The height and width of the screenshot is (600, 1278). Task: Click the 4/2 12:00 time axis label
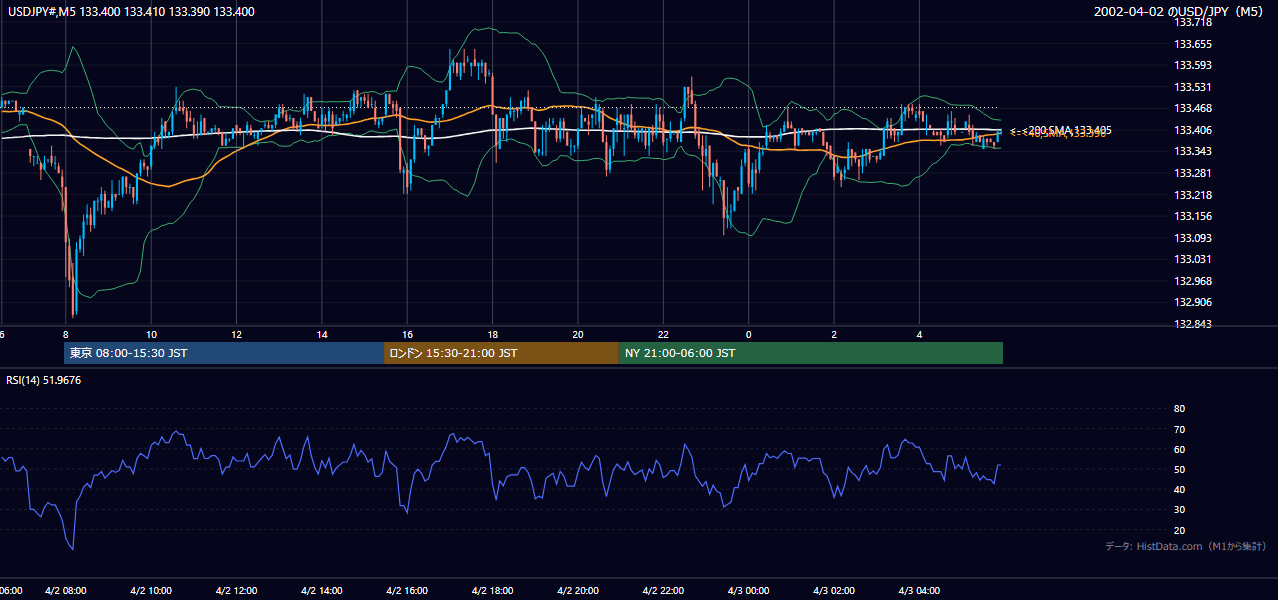tap(236, 590)
